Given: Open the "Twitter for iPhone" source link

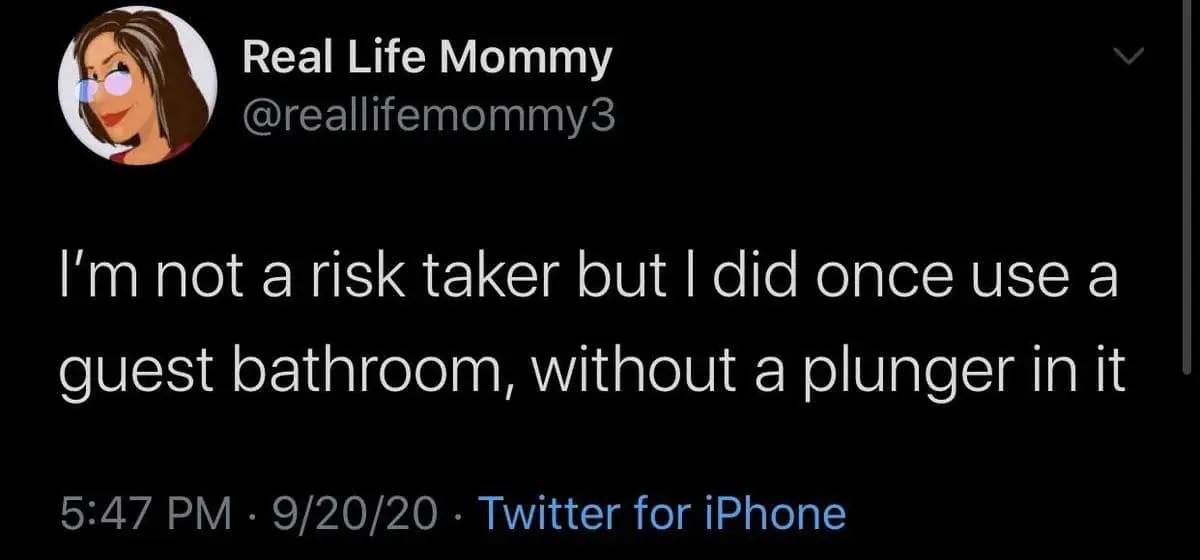Looking at the screenshot, I should (x=663, y=513).
